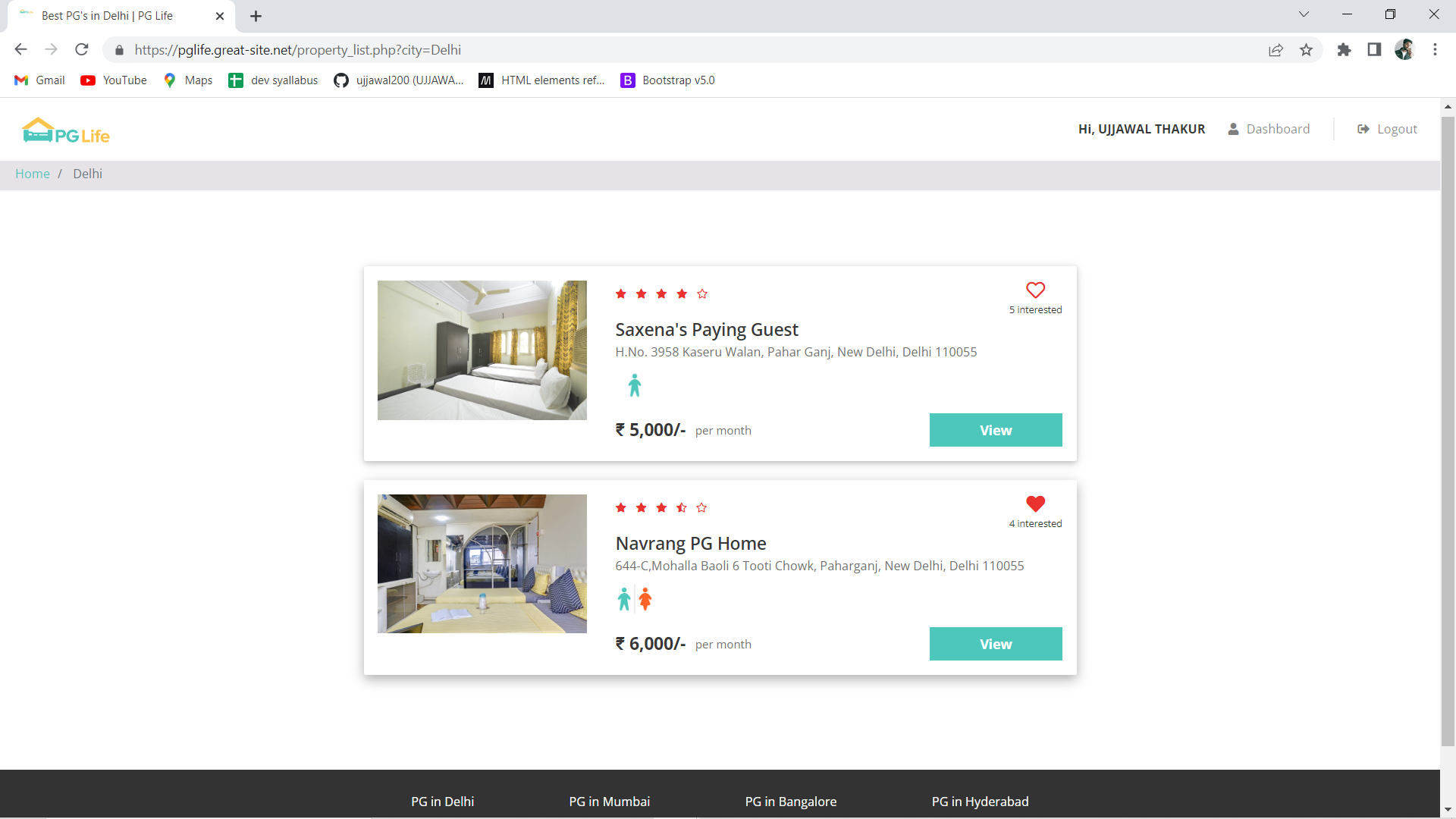The height and width of the screenshot is (819, 1456).
Task: Open the Chrome three-dot menu
Action: (1435, 50)
